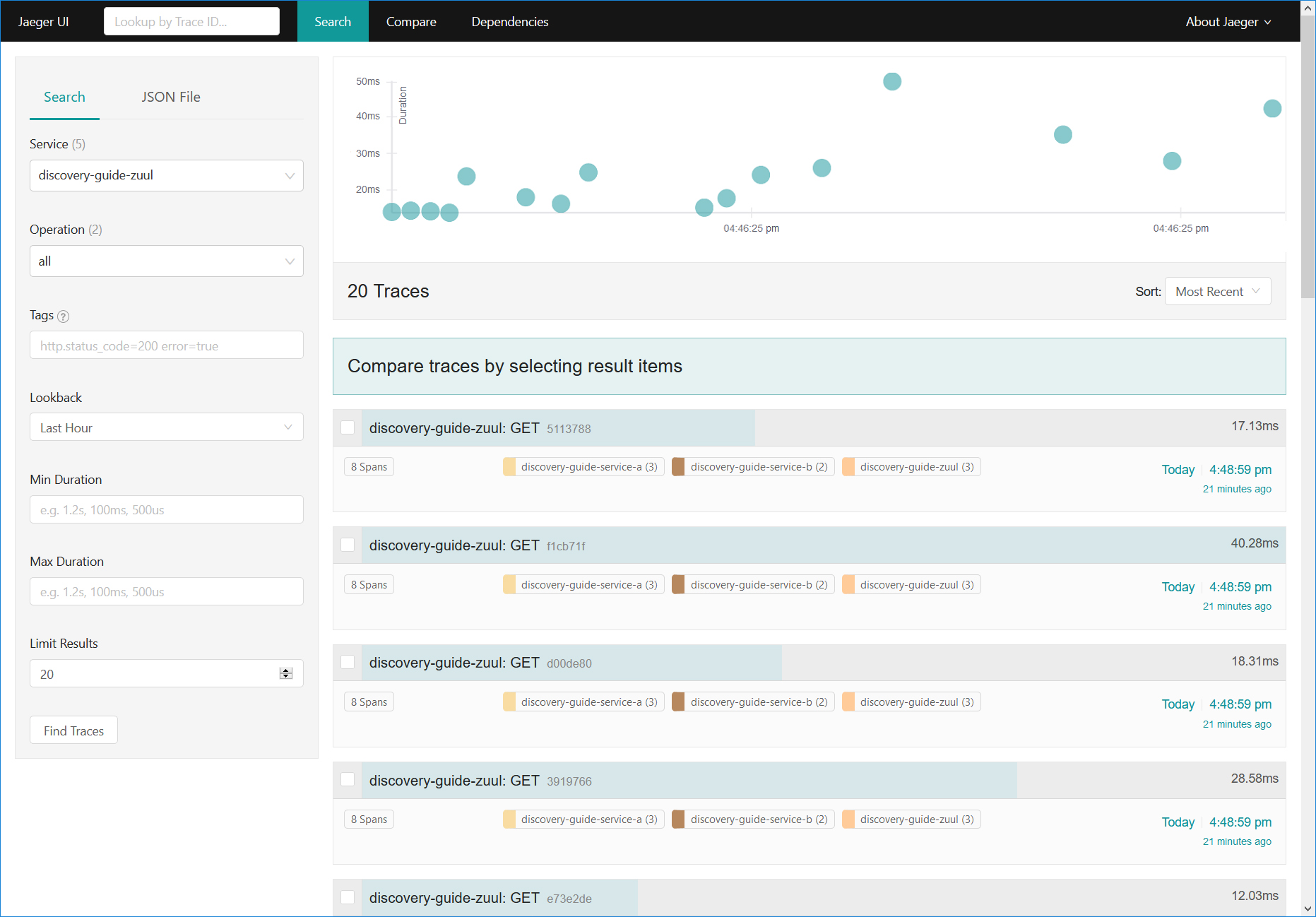Click the Jaeger UI logo link
The width and height of the screenshot is (1316, 917).
[44, 22]
